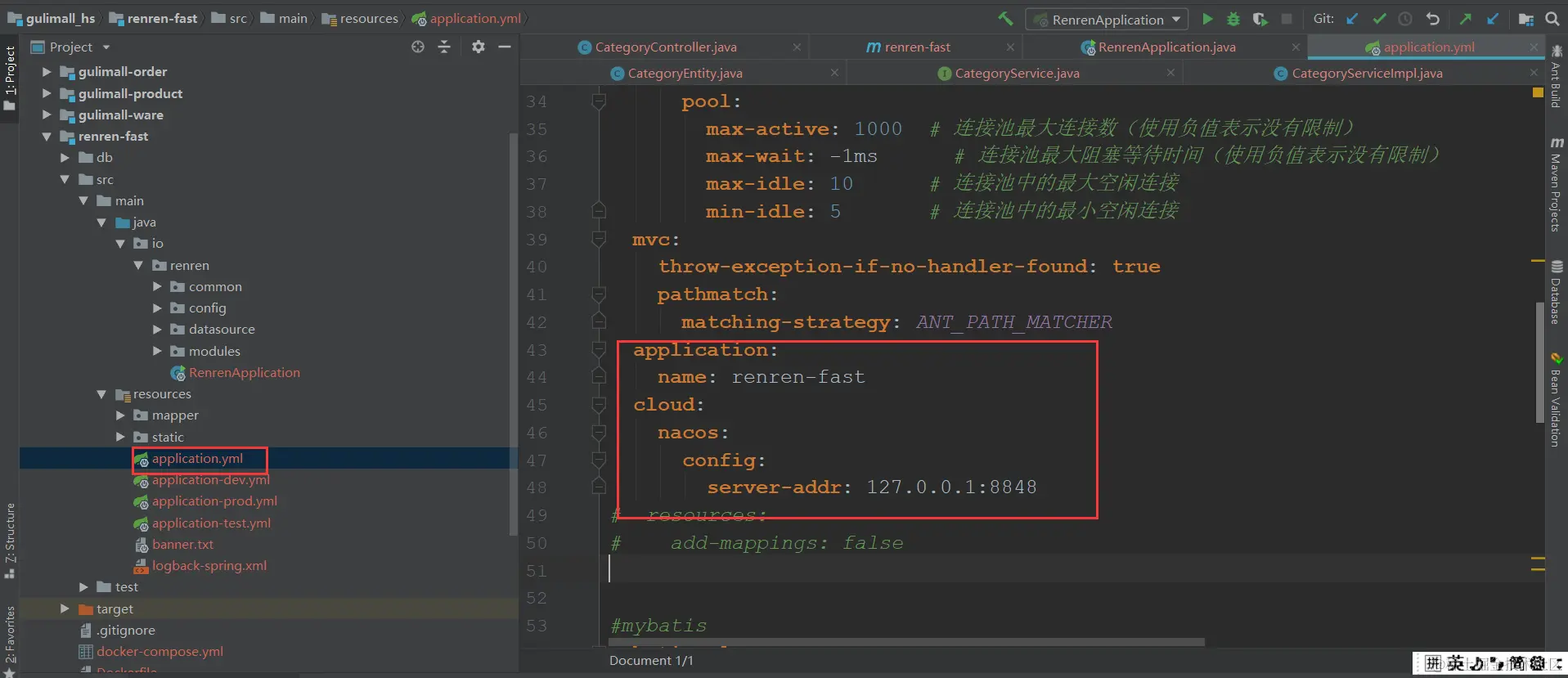This screenshot has height=678, width=1568.
Task: Click the crosshair locate-file icon in Project panel
Action: pos(418,47)
